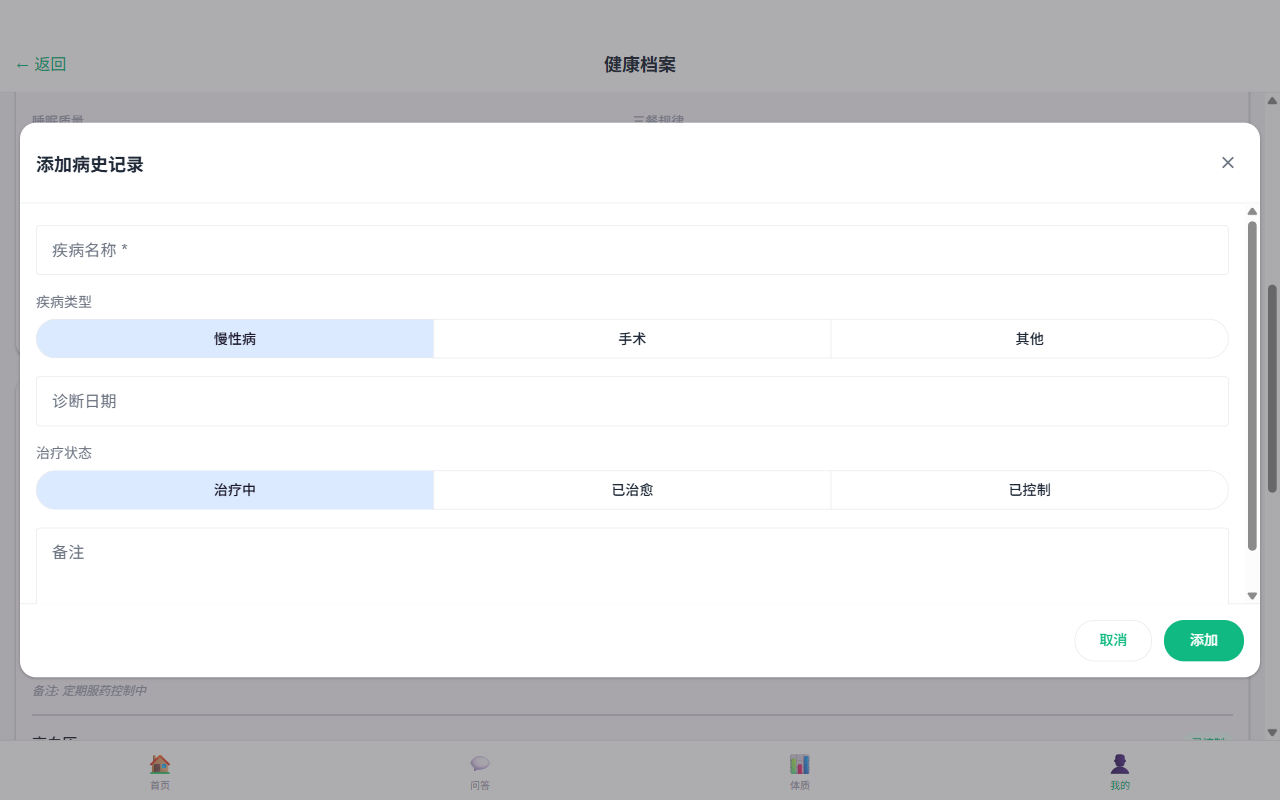1280x800 pixels.
Task: Select 其他 disease type
Action: pos(1029,339)
